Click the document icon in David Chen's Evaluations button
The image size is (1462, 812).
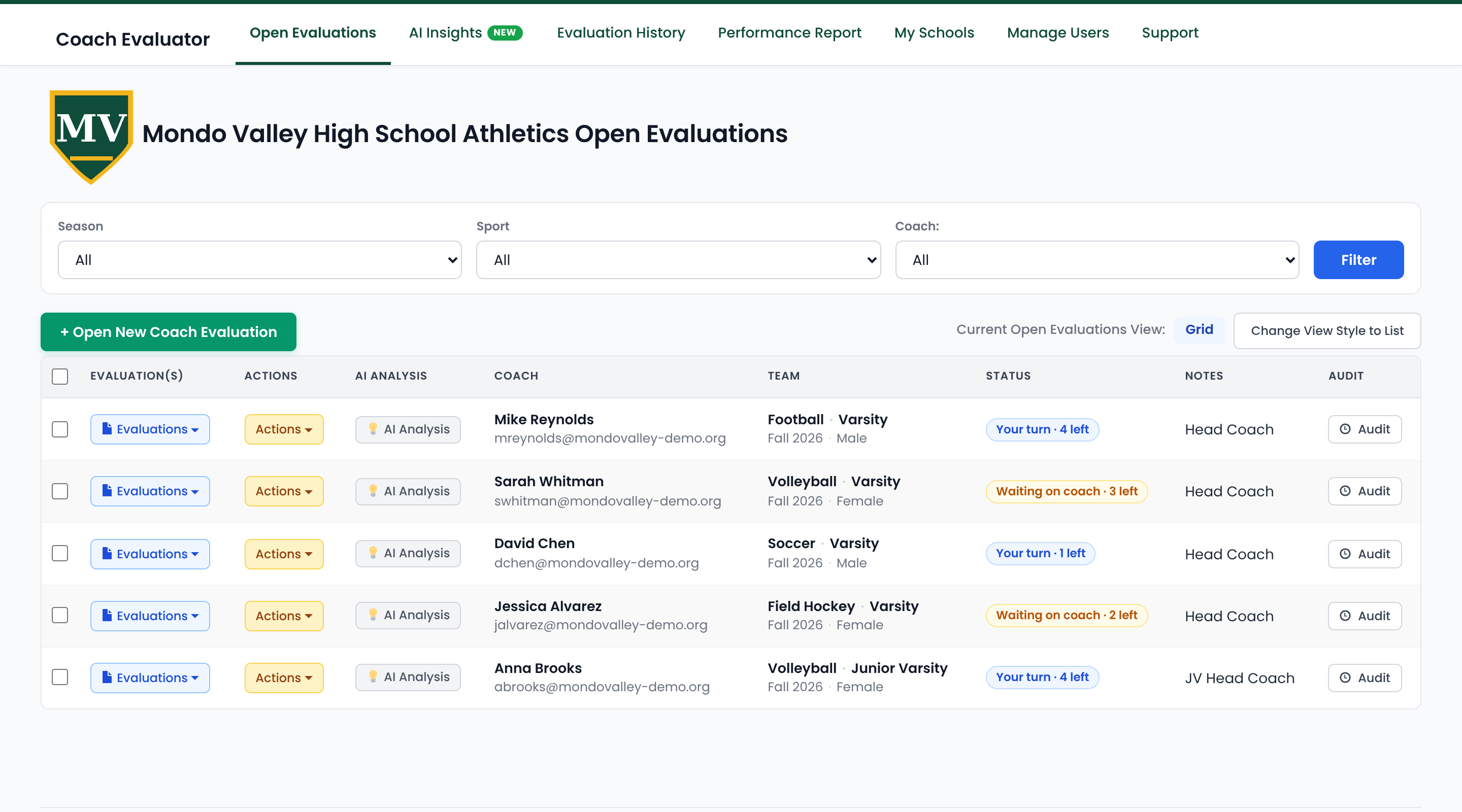coord(107,553)
